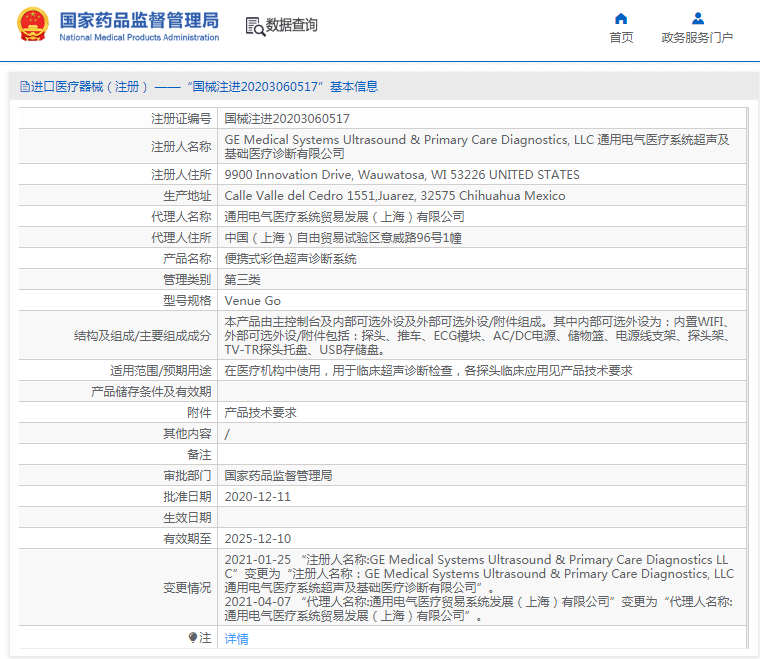This screenshot has height=659, width=760.
Task: Open the 详情 link
Action: (237, 639)
